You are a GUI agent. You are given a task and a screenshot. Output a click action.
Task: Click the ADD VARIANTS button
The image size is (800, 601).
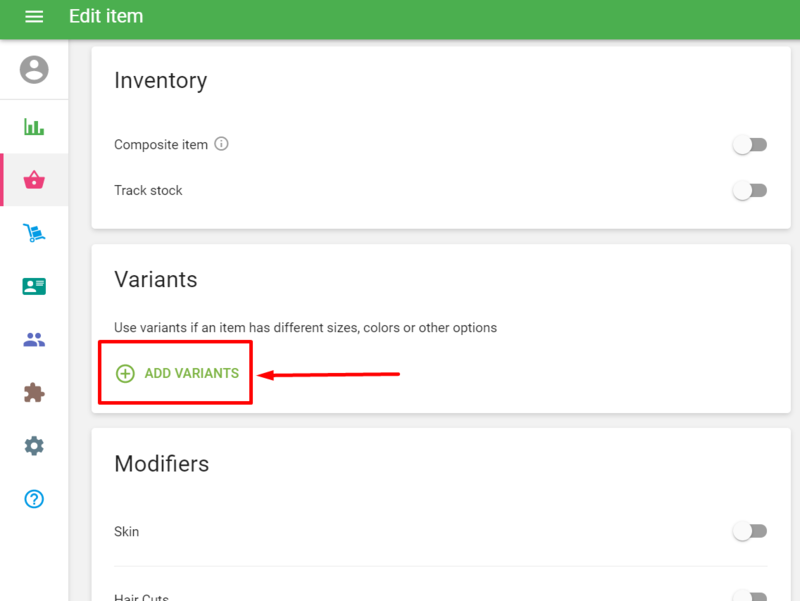[178, 373]
